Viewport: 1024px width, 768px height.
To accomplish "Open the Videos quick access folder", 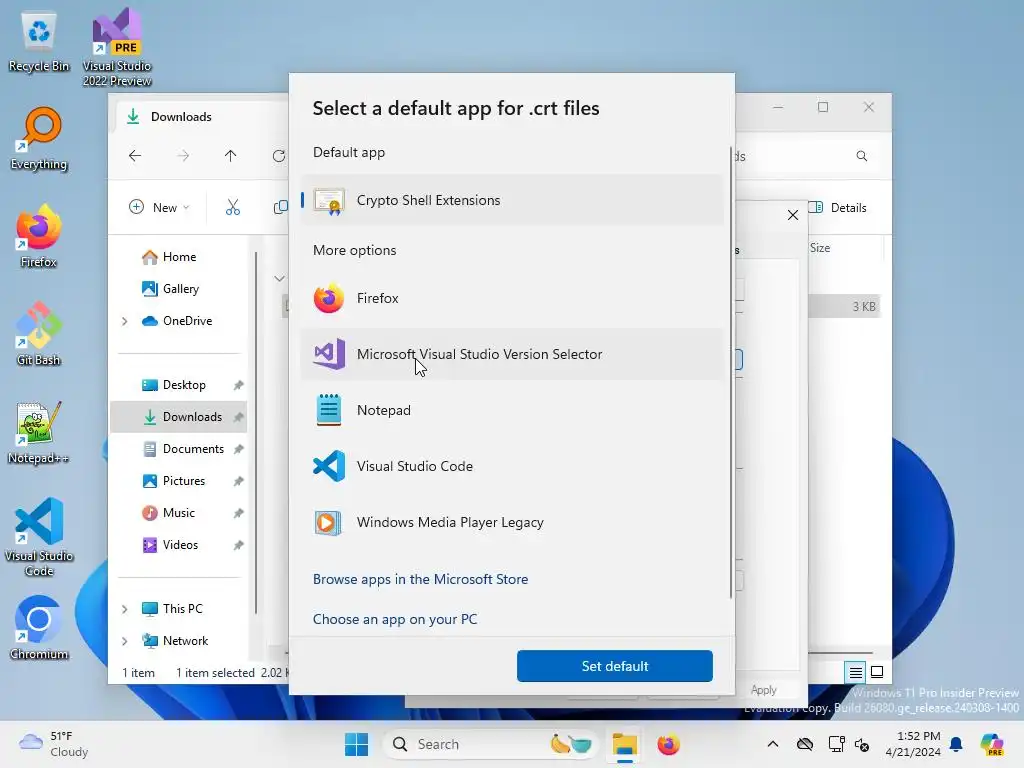I will [x=178, y=545].
